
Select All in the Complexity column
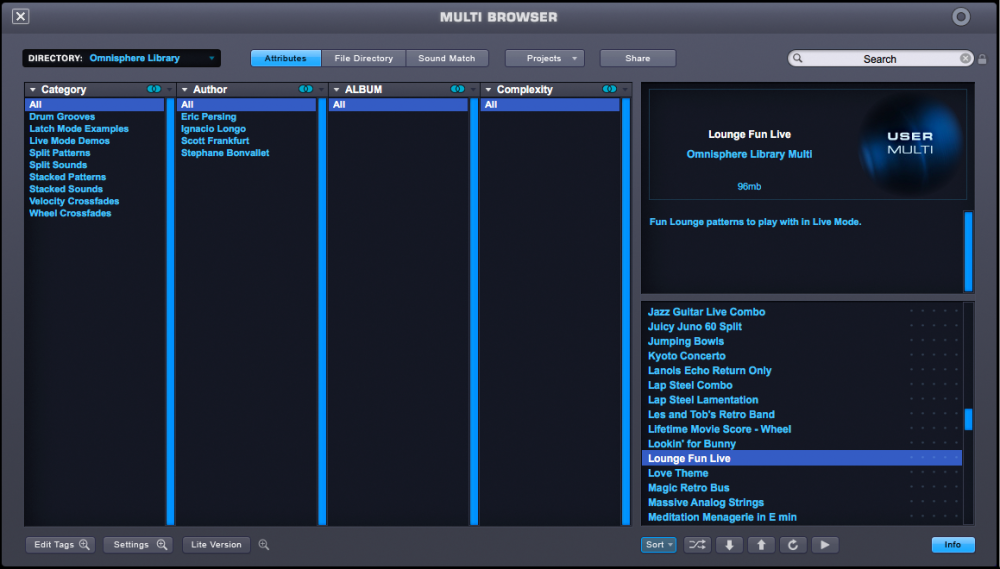550,105
